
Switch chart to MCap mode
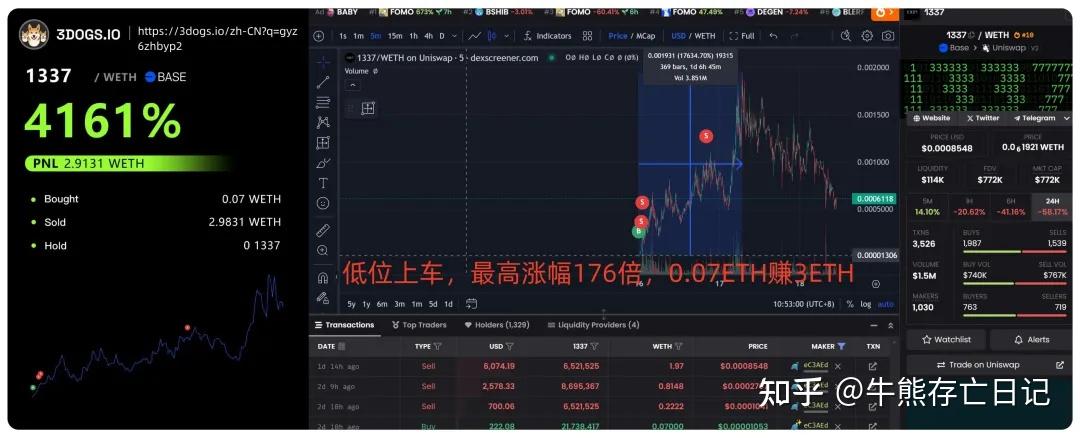pos(646,36)
